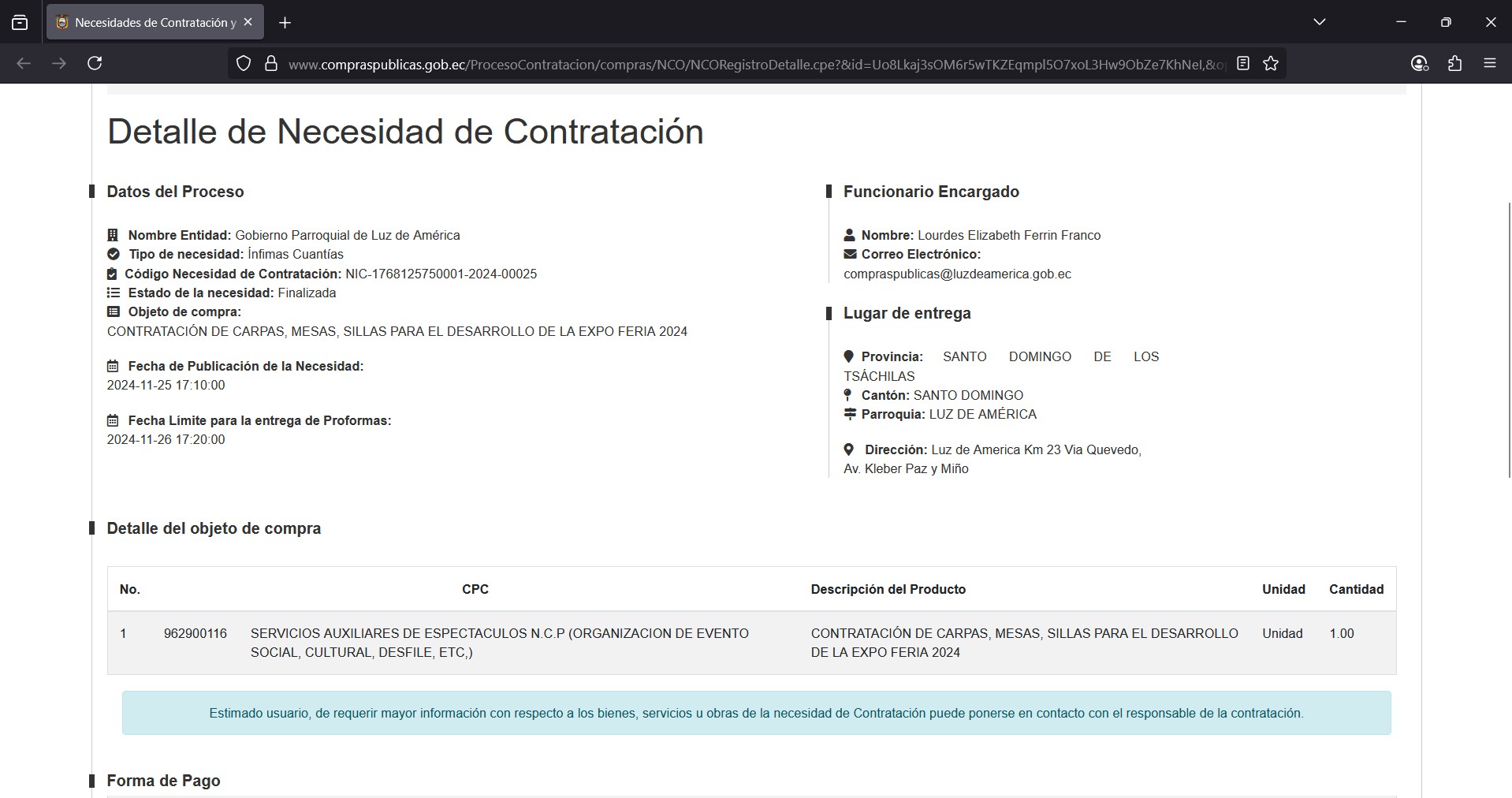
Task: Click calendar icon beside Fecha Límite
Action: point(113,420)
